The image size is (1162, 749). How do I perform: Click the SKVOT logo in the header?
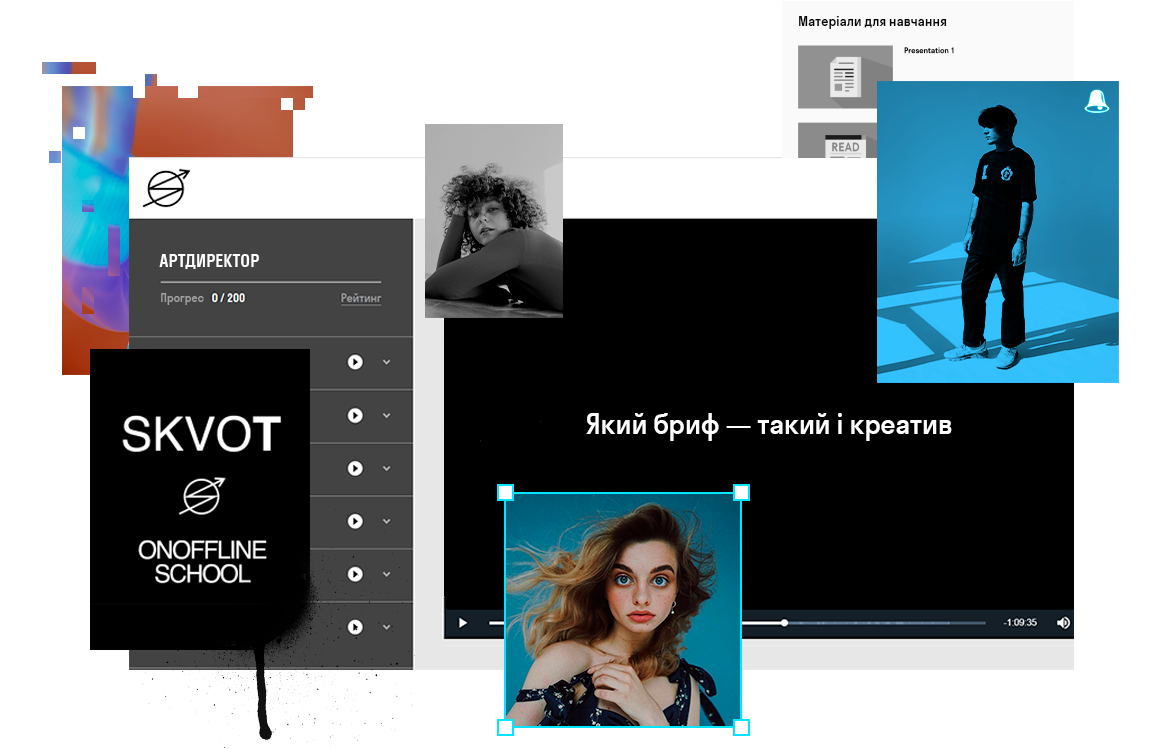pyautogui.click(x=165, y=188)
